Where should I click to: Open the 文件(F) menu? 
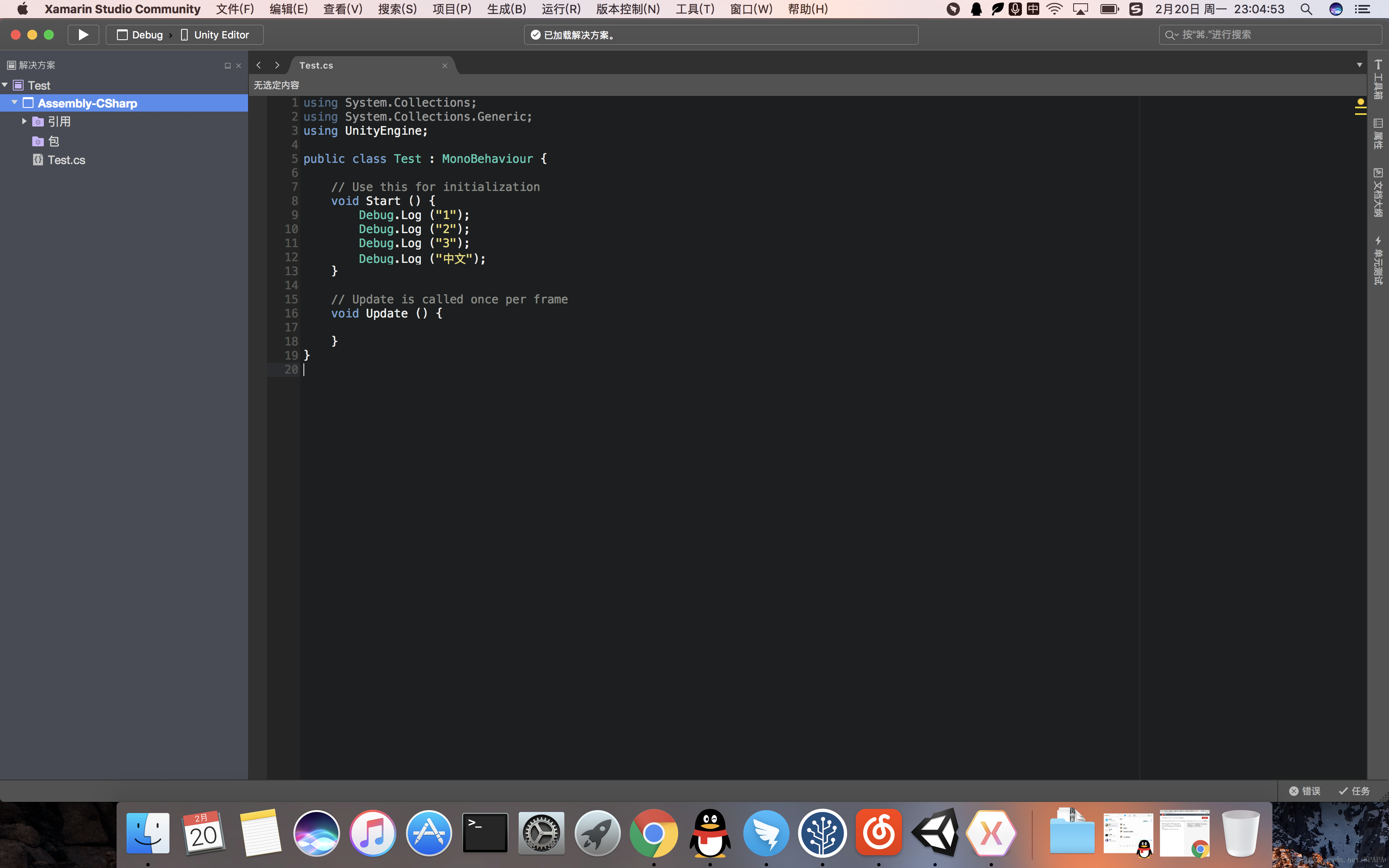[x=235, y=9]
